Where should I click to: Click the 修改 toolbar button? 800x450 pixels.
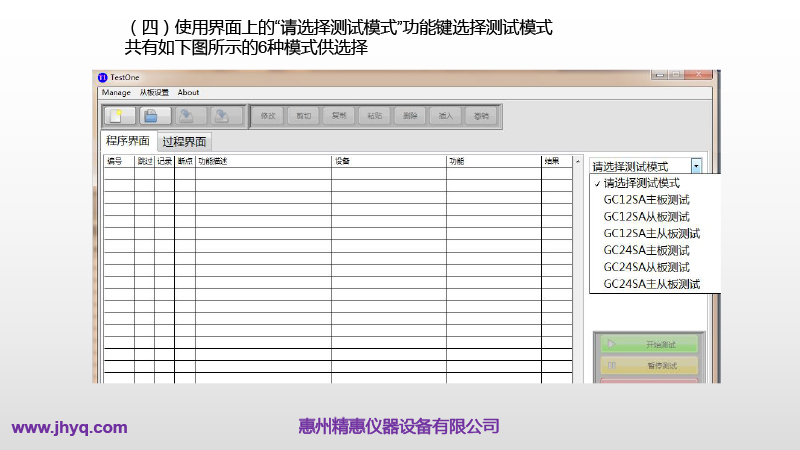pos(268,116)
